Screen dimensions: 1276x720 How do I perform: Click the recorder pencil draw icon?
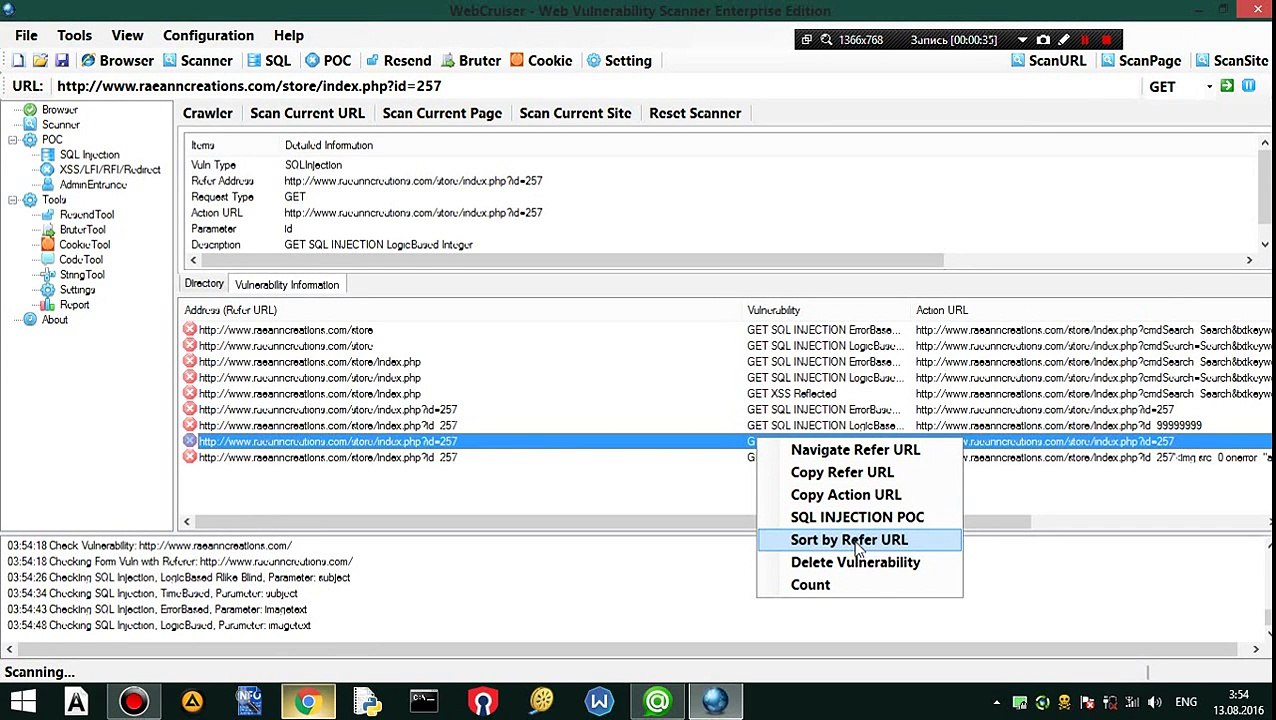[1064, 40]
